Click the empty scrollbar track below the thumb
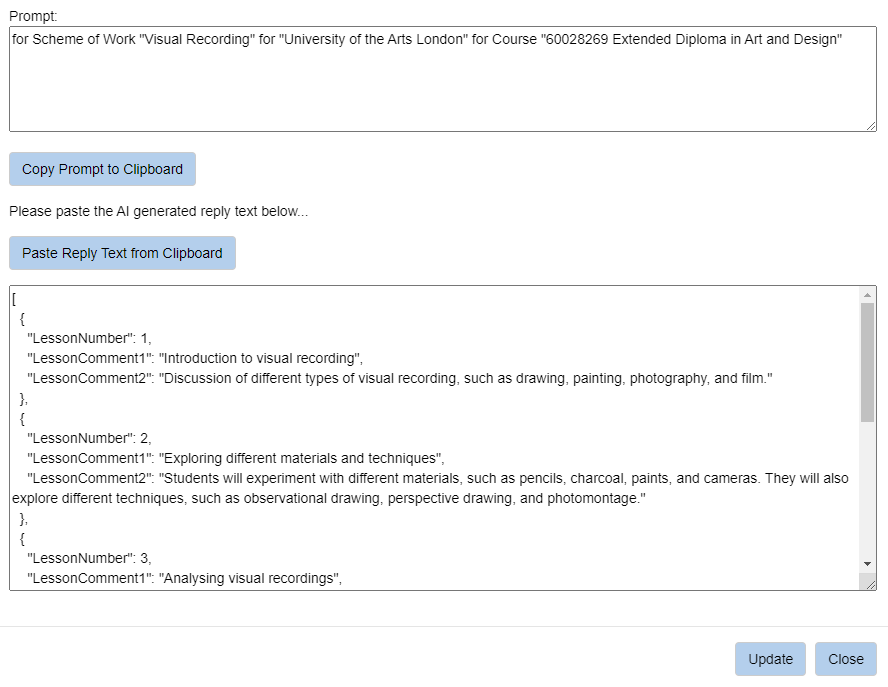This screenshot has height=687, width=888. click(867, 490)
